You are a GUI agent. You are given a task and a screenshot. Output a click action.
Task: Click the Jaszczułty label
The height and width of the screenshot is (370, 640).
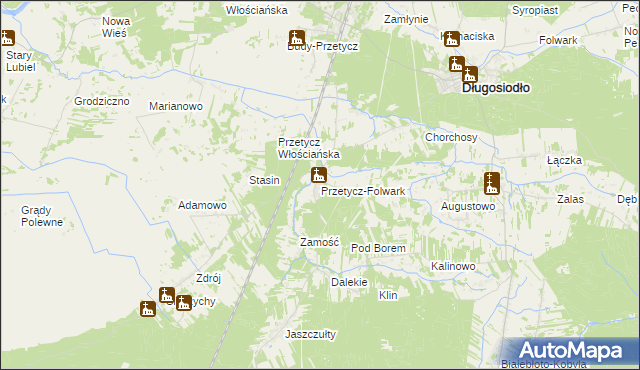coord(310,335)
